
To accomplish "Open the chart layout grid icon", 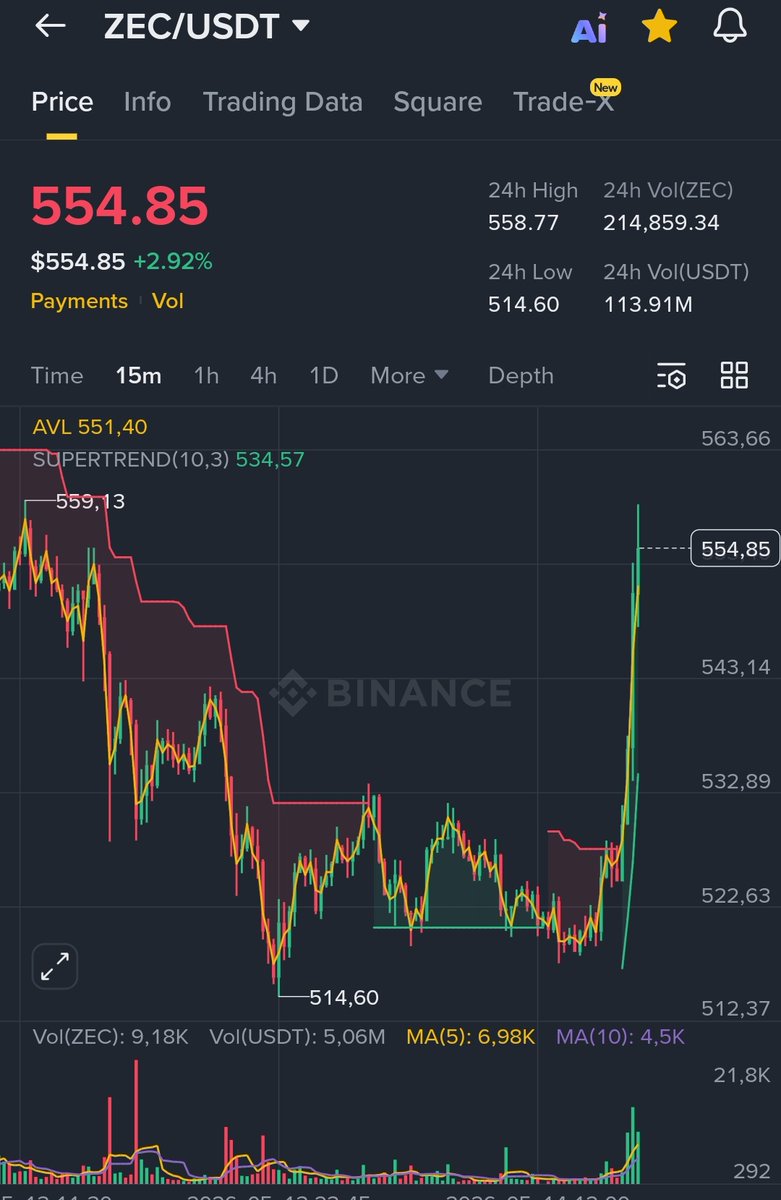I will (x=734, y=375).
